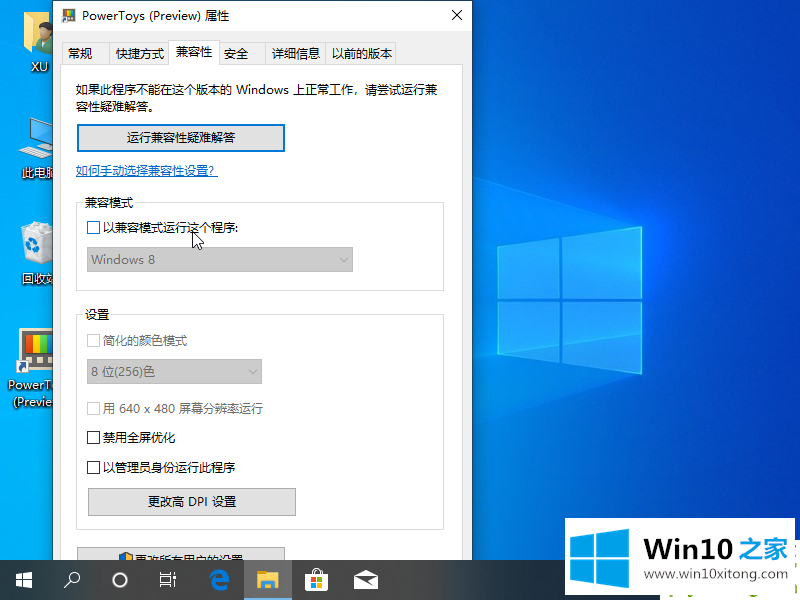The image size is (800, 600).
Task: Open the This PC desktop icon
Action: click(38, 138)
